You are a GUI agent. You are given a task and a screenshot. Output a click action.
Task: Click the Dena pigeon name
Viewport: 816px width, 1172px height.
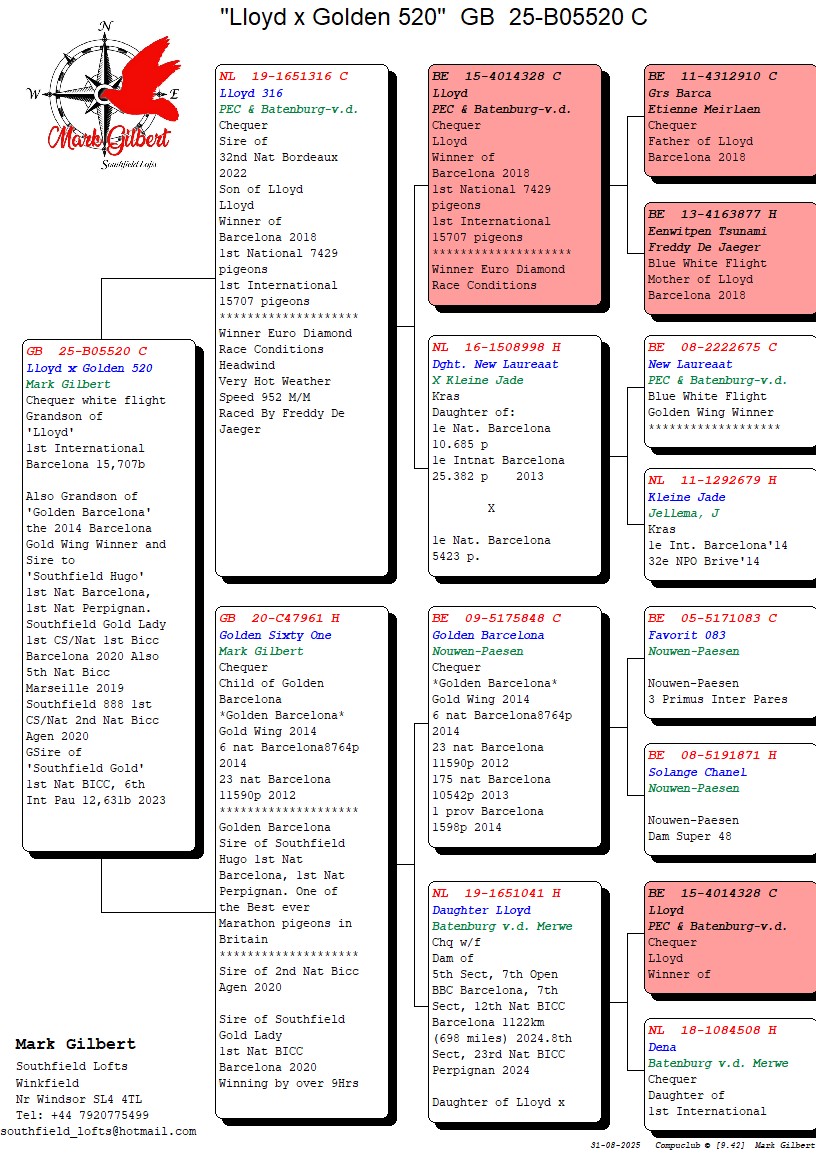pos(663,1047)
